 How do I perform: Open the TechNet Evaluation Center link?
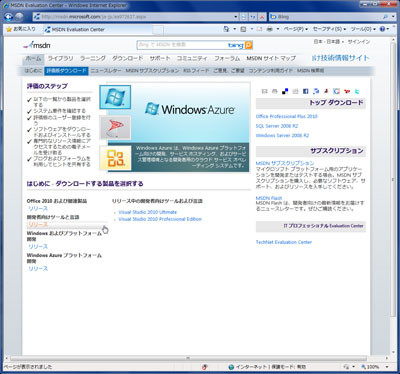[284, 242]
